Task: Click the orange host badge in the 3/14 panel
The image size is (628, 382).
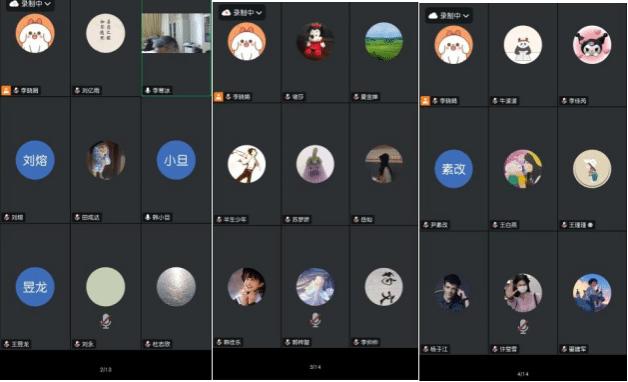Action: coord(218,97)
